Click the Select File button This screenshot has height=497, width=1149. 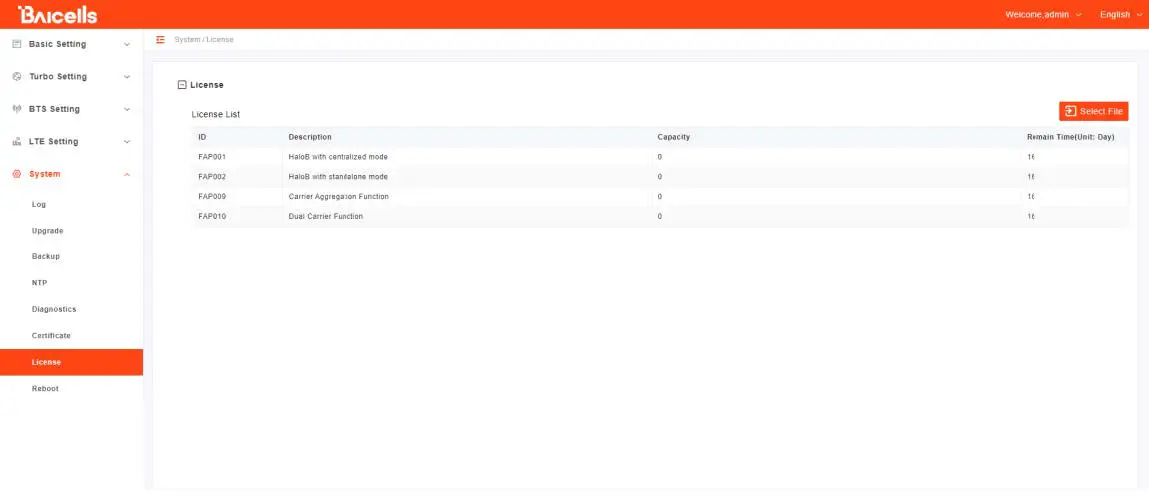click(x=1093, y=111)
